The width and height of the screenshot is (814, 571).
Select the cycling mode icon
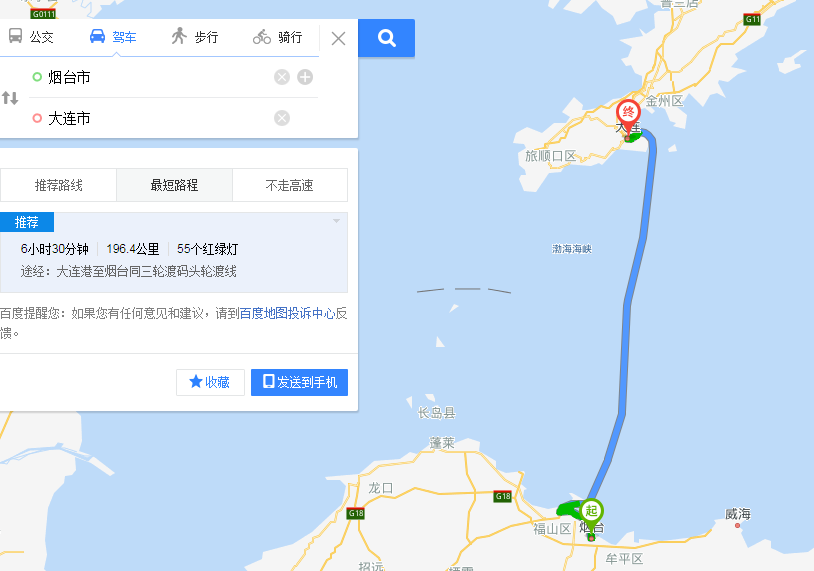pos(262,36)
